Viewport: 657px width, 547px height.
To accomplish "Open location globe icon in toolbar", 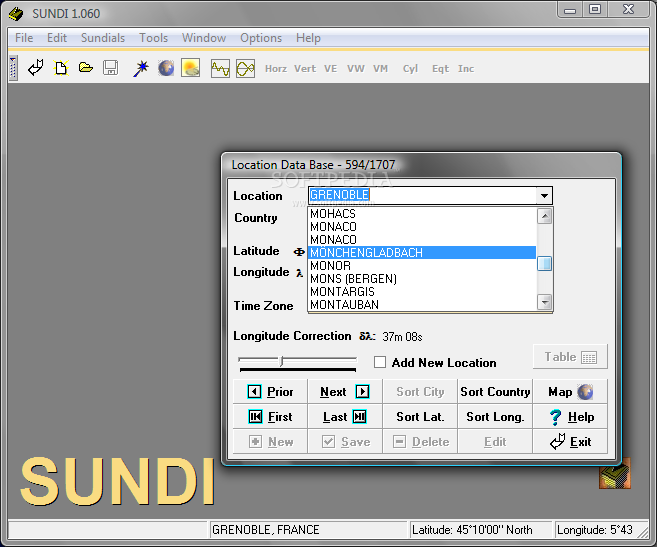I will [166, 68].
